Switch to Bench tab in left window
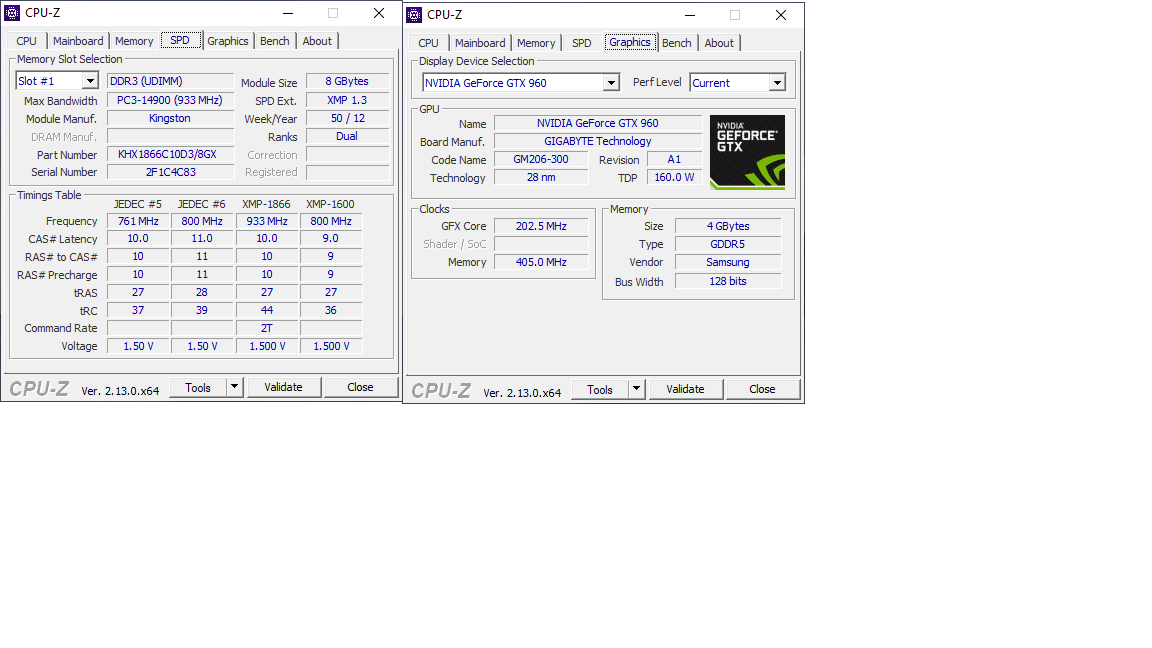This screenshot has height=648, width=1152. point(275,41)
